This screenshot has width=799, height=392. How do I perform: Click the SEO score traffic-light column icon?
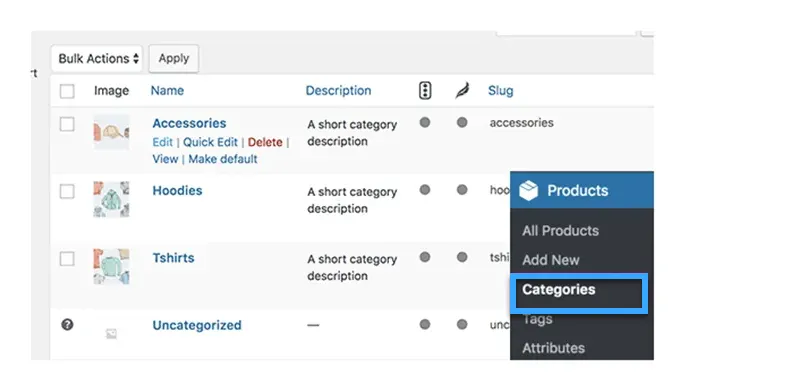425,91
